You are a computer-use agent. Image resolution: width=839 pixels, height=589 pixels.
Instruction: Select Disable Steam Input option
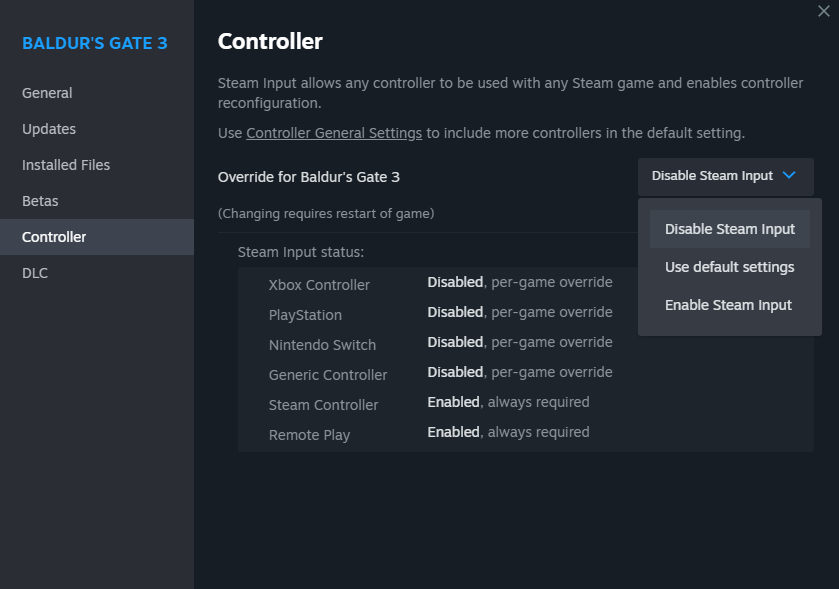[729, 229]
